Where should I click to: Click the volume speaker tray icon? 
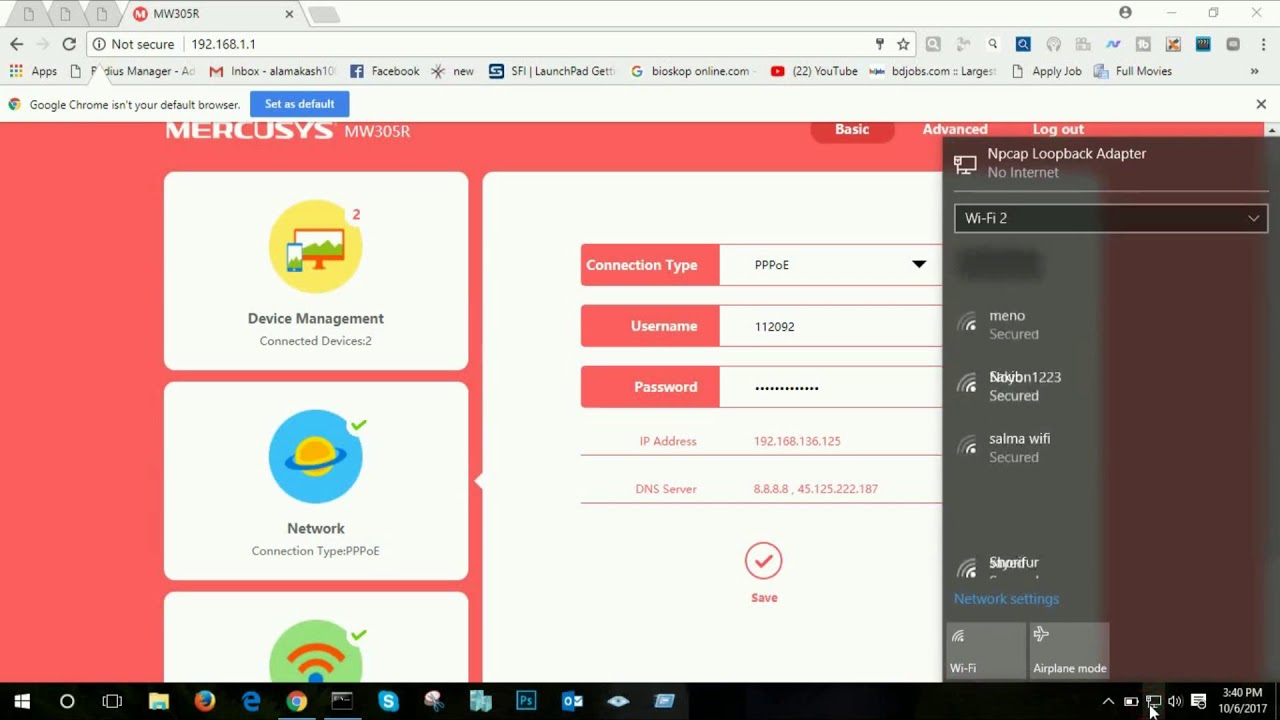(1175, 701)
